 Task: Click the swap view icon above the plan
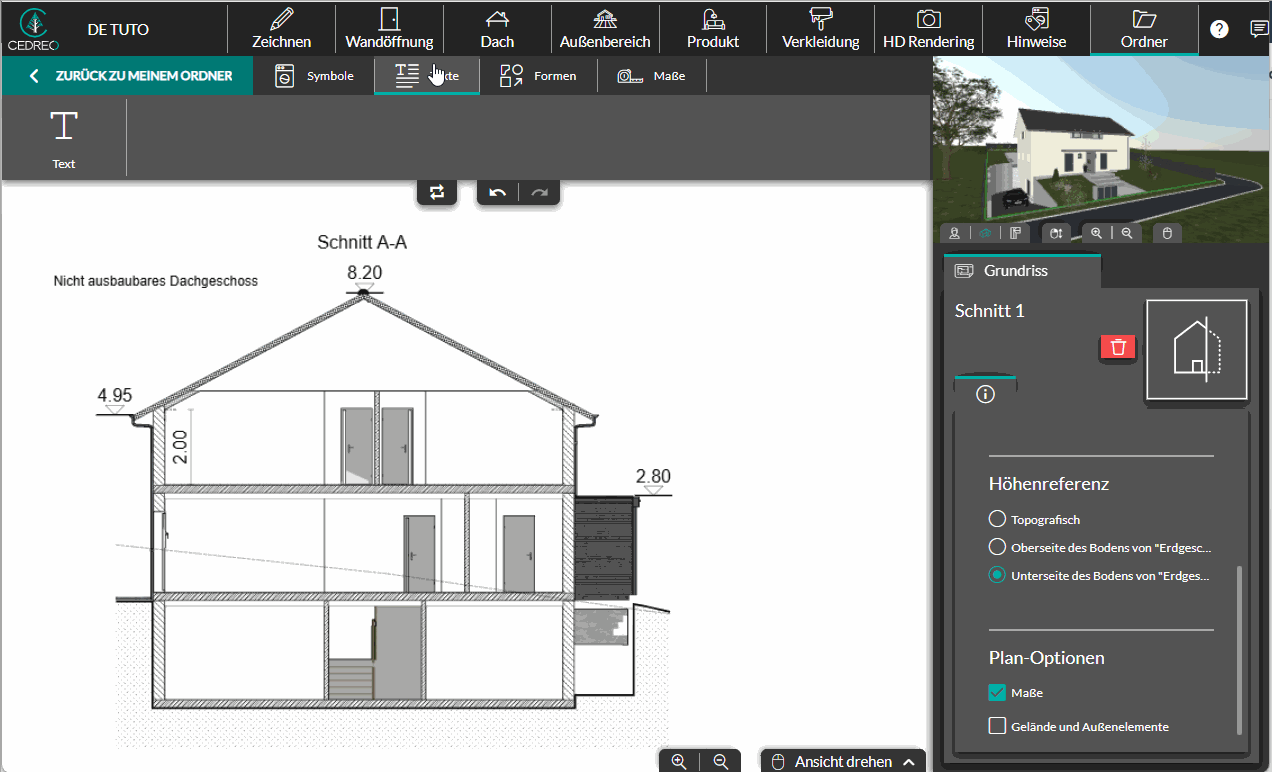(437, 192)
